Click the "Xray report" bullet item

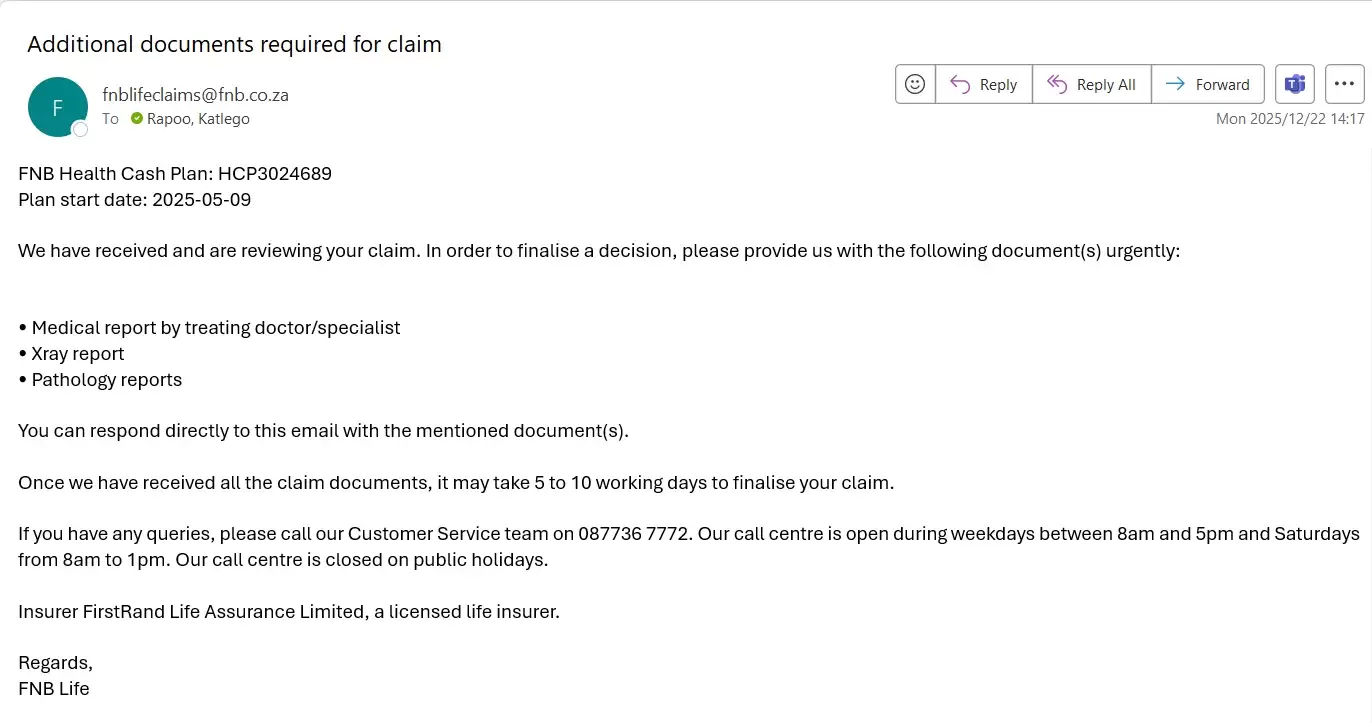click(x=78, y=354)
